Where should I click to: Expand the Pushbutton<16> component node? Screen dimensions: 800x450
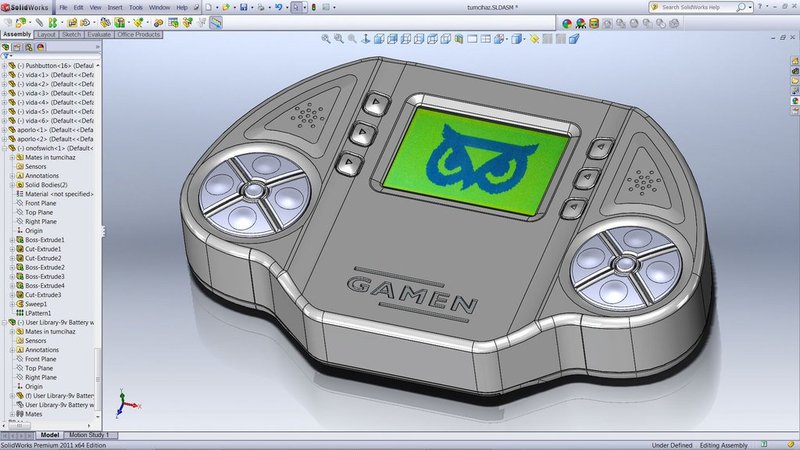pyautogui.click(x=5, y=66)
